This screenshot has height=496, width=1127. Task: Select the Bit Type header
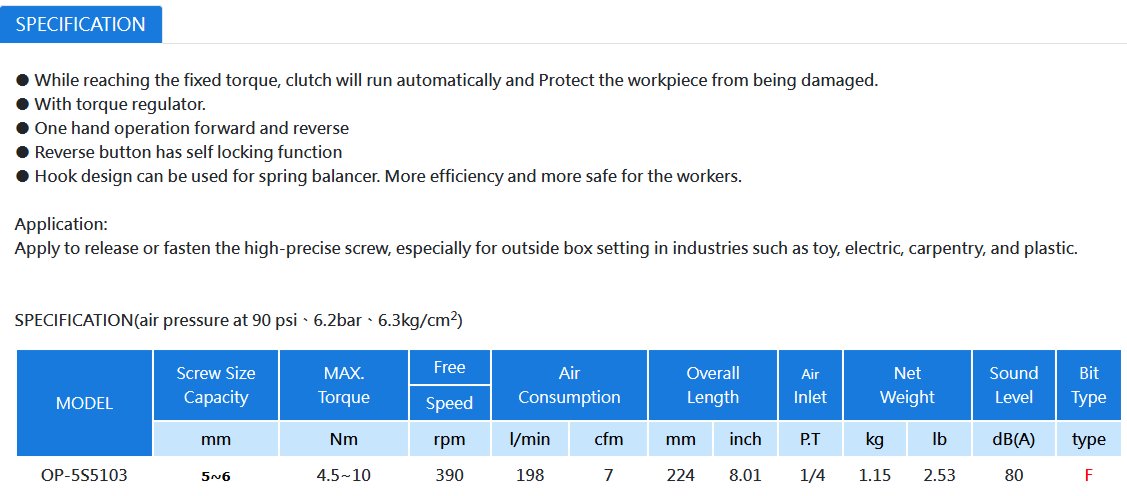coord(1089,385)
